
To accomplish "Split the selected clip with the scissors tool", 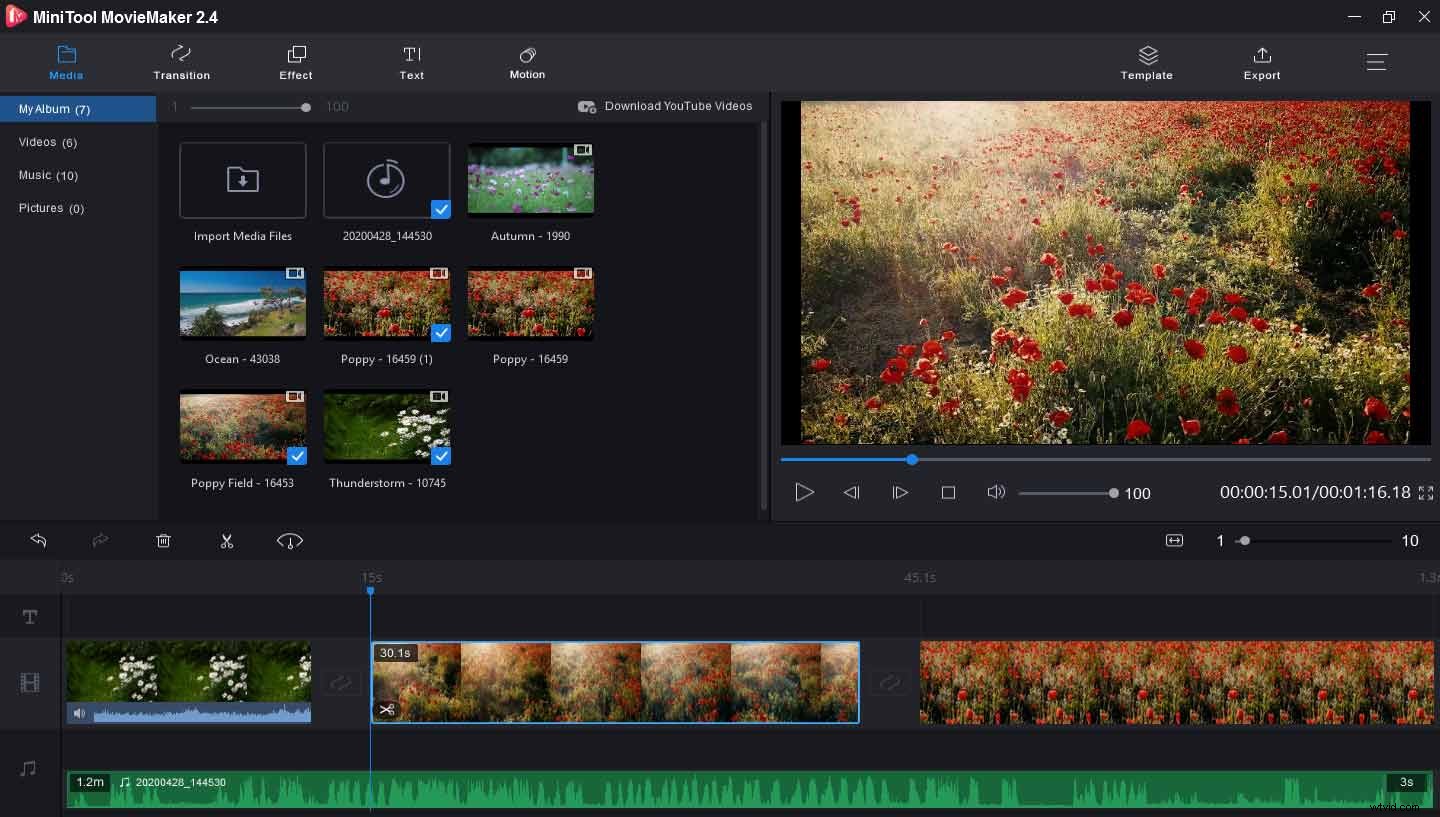I will 227,540.
